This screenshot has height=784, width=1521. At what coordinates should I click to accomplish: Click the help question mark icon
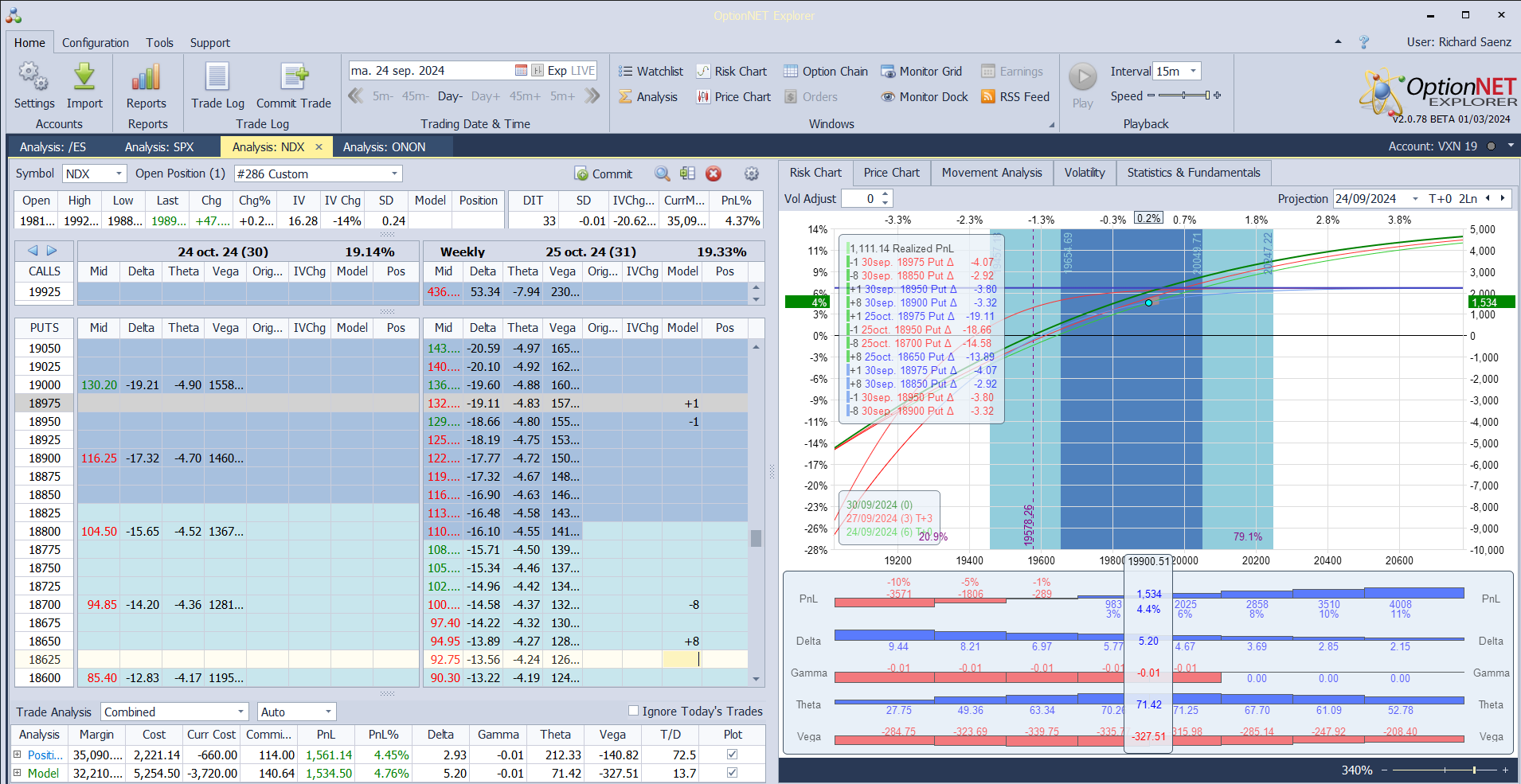point(1364,42)
